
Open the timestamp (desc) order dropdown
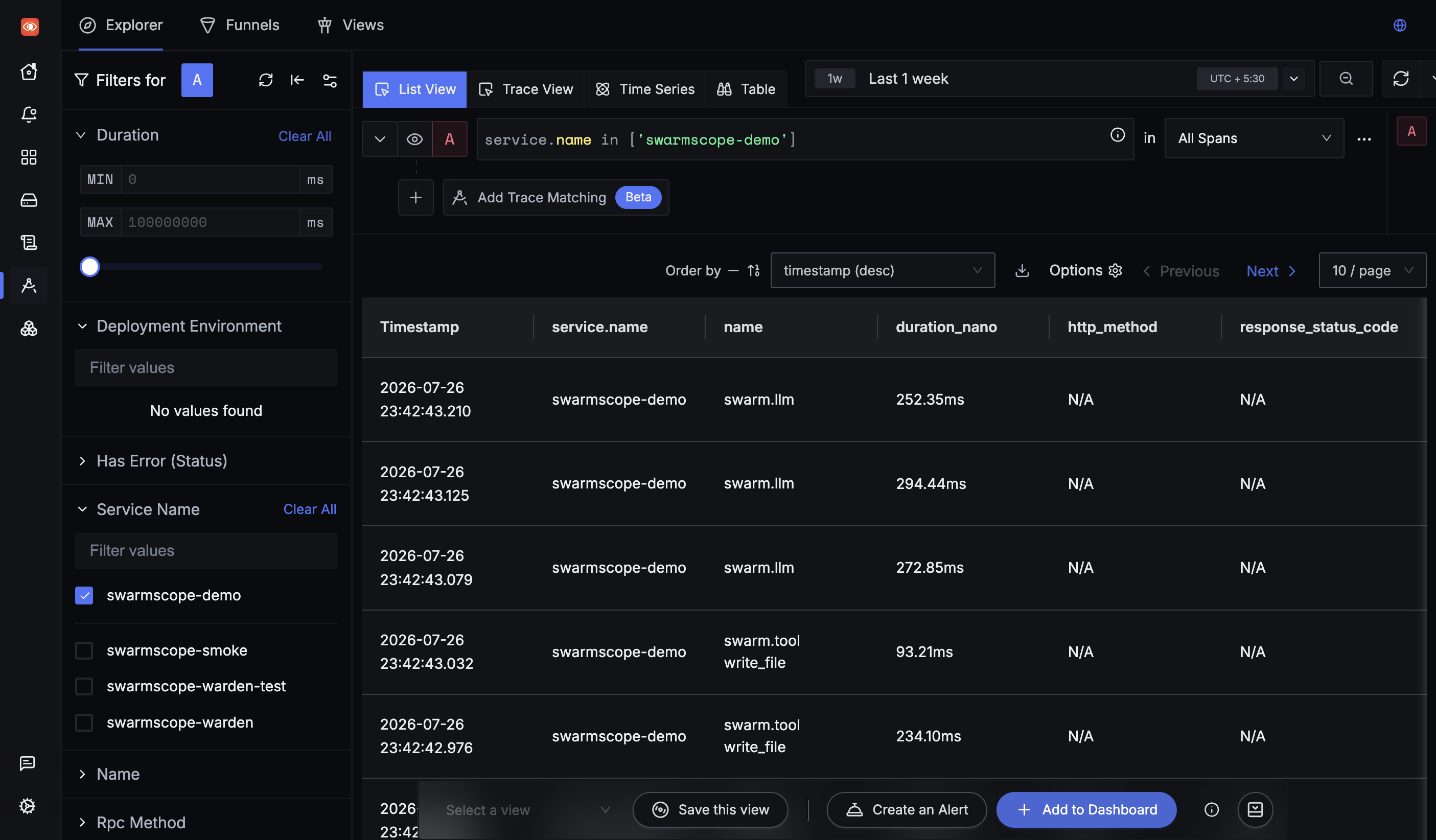coord(883,270)
